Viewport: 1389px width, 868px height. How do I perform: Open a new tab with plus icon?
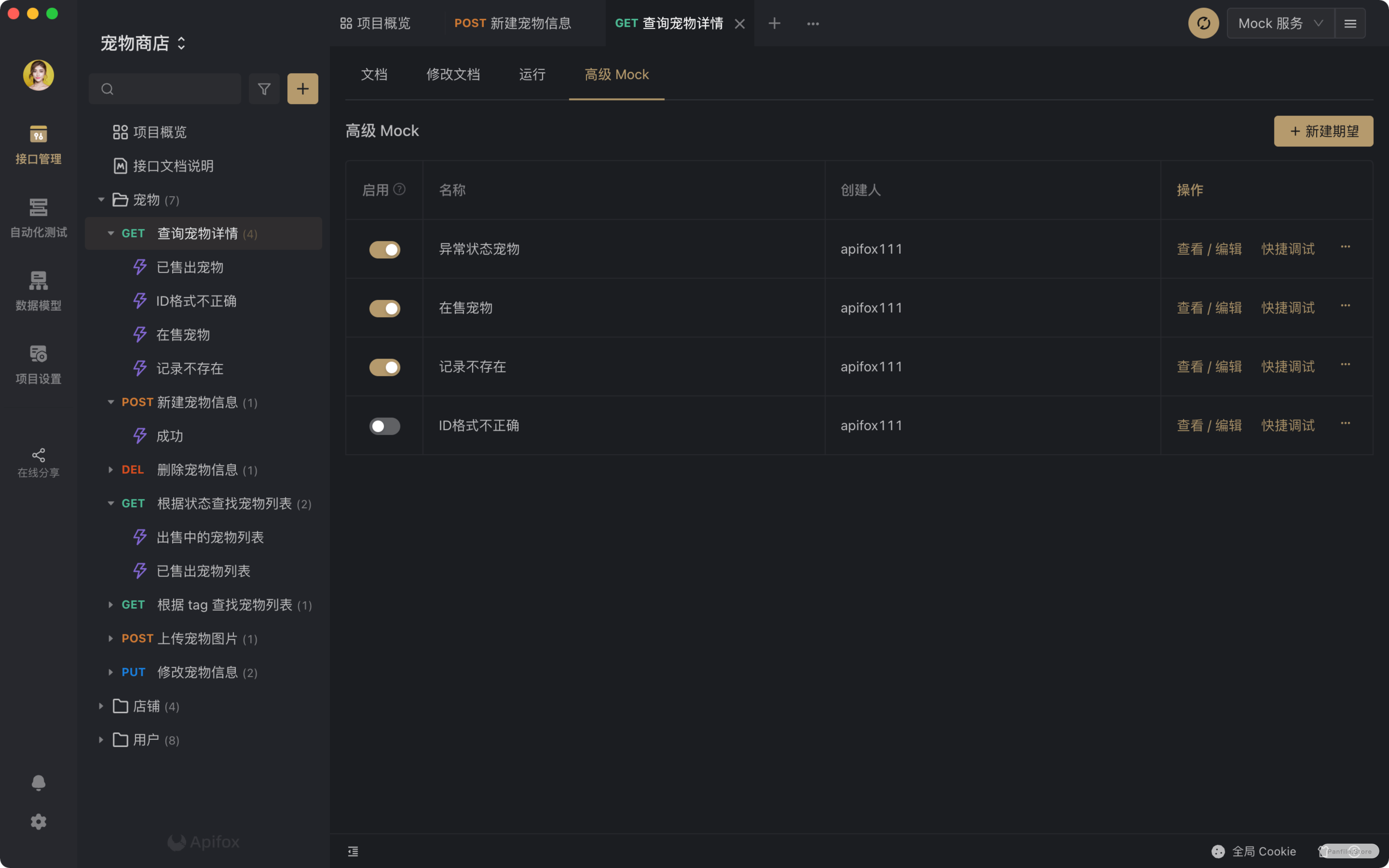pos(774,24)
